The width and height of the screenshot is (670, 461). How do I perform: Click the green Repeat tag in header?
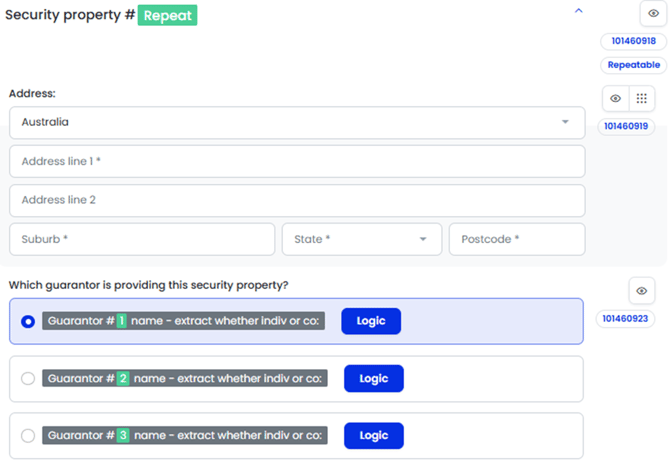point(167,16)
